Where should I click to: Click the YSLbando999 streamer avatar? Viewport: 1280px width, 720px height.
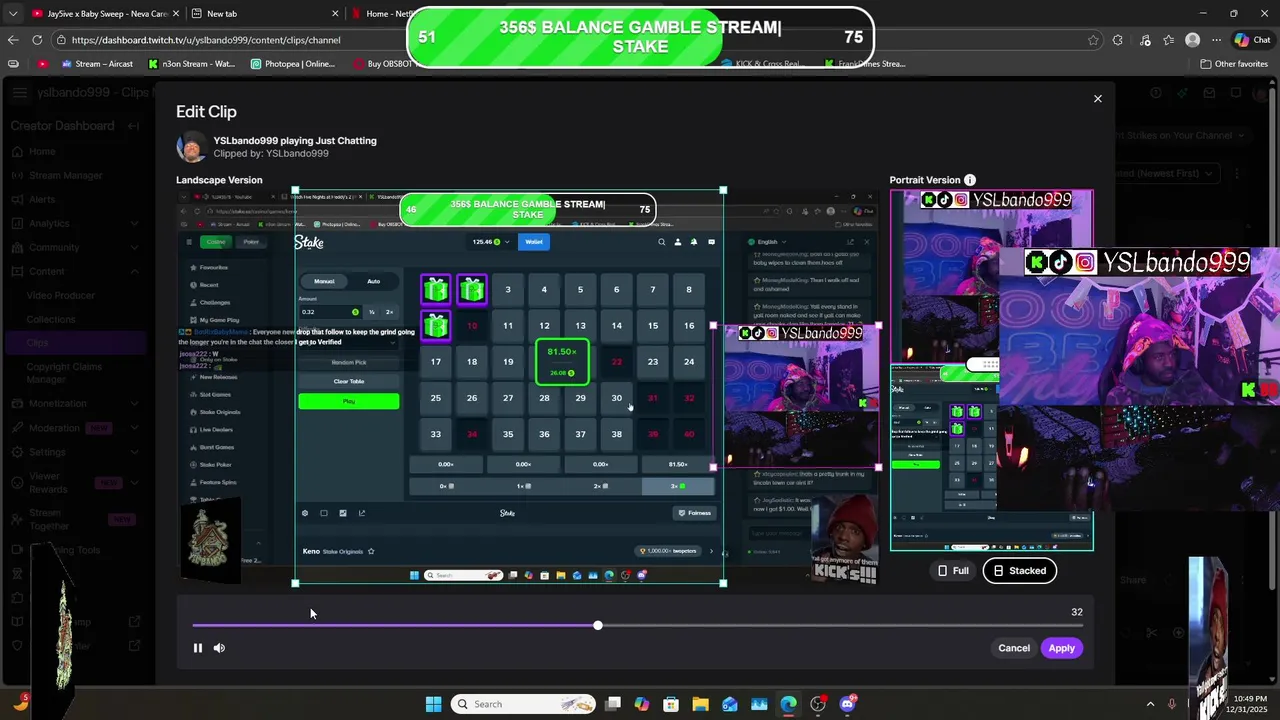coord(191,147)
